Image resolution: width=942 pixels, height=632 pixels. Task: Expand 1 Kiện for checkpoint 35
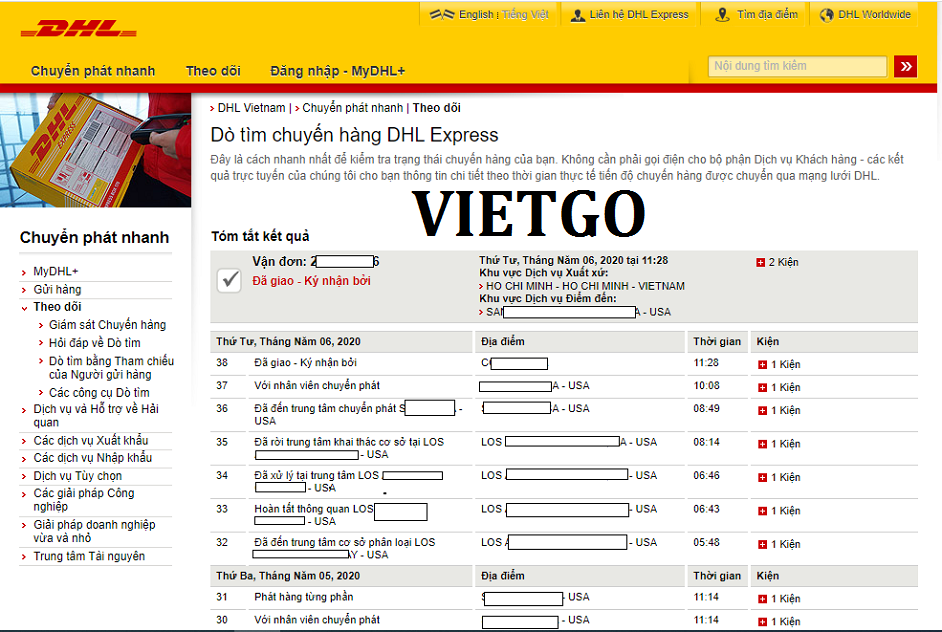762,444
